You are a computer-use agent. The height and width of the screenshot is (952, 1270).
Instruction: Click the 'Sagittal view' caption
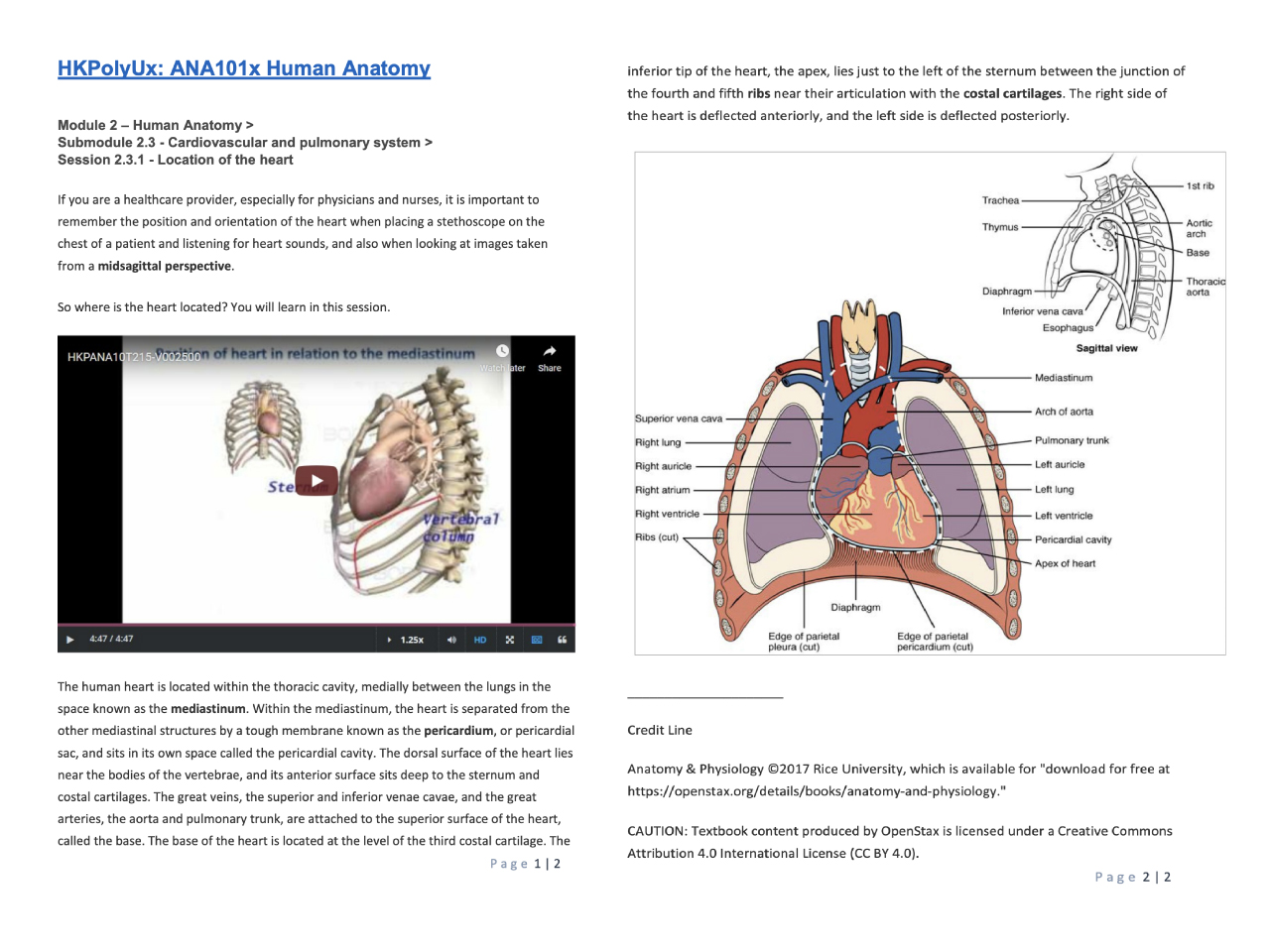coord(1107,348)
